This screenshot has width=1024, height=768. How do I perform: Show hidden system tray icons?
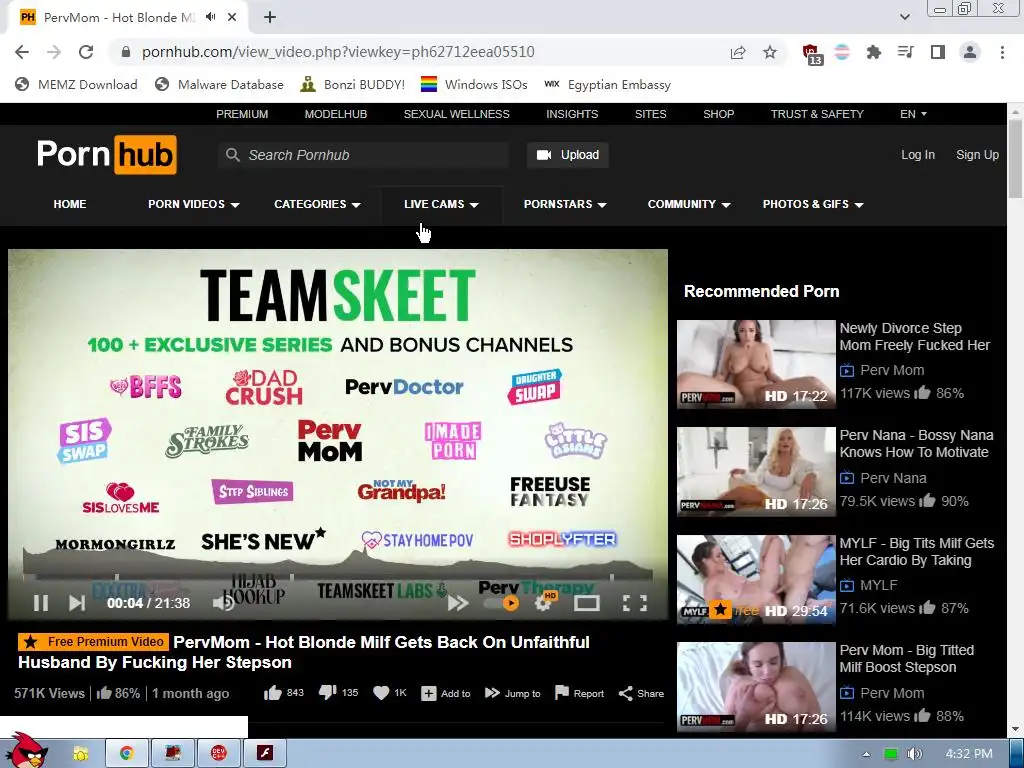tap(867, 754)
